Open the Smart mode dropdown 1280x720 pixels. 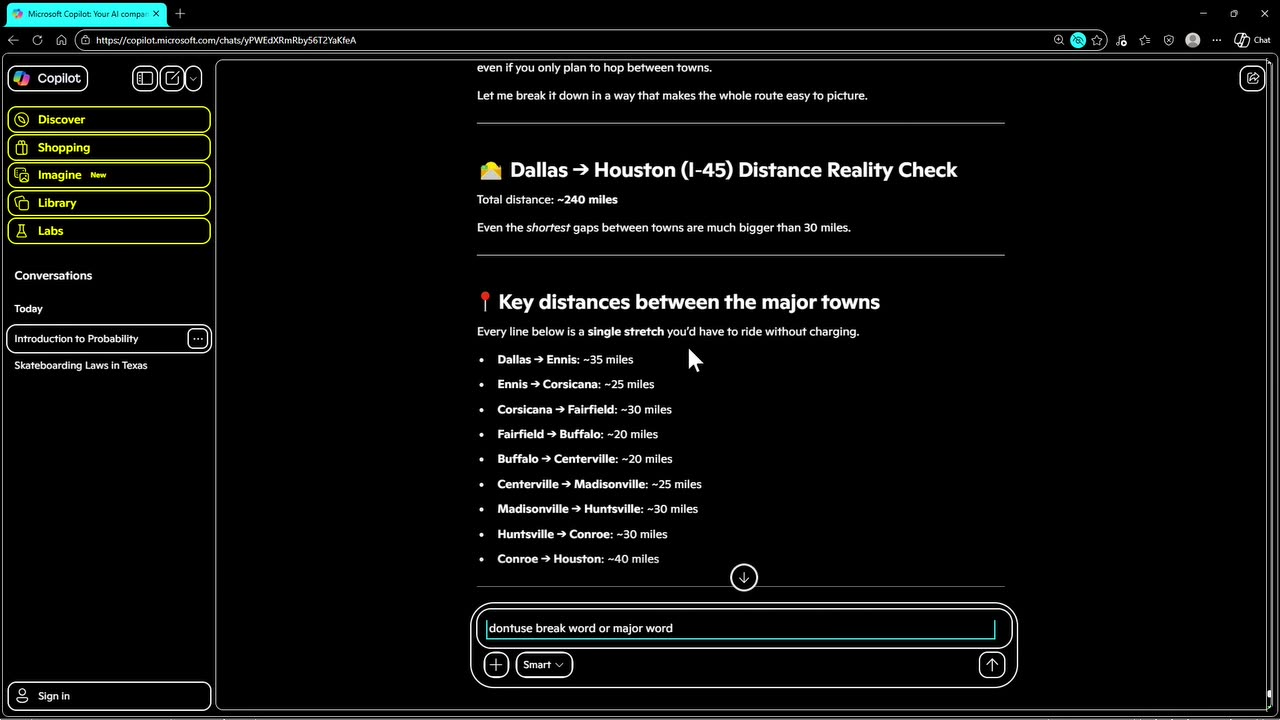click(x=544, y=665)
